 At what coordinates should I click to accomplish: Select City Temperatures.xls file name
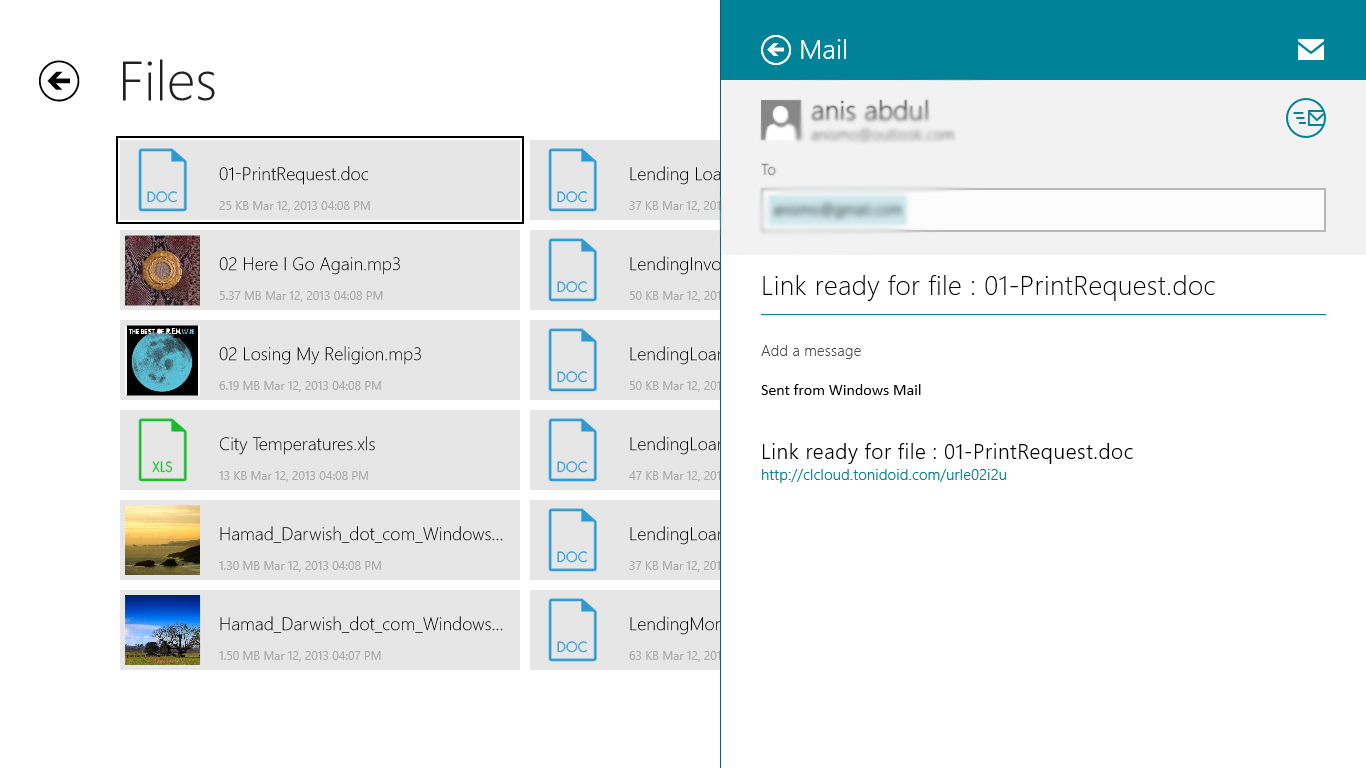(297, 444)
